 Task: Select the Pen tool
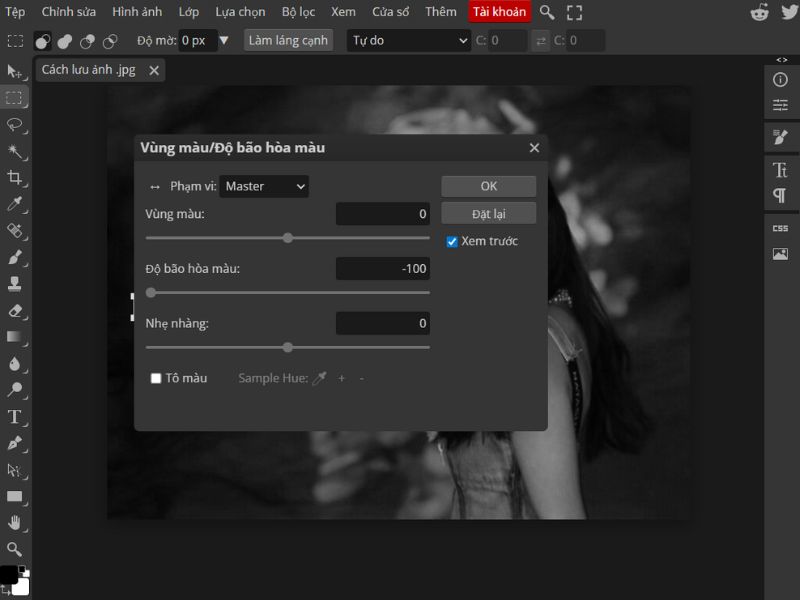coord(14,443)
